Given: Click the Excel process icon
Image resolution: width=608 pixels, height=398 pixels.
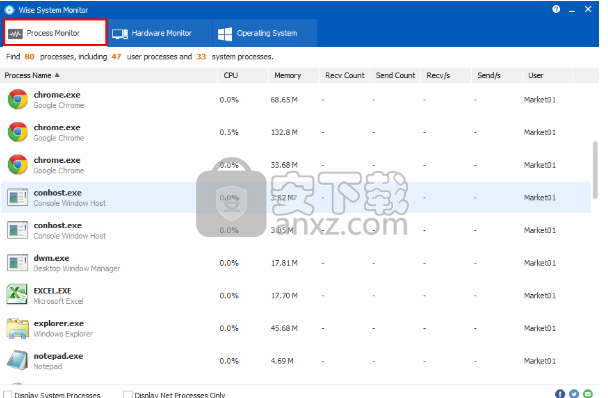Looking at the screenshot, I should (17, 294).
